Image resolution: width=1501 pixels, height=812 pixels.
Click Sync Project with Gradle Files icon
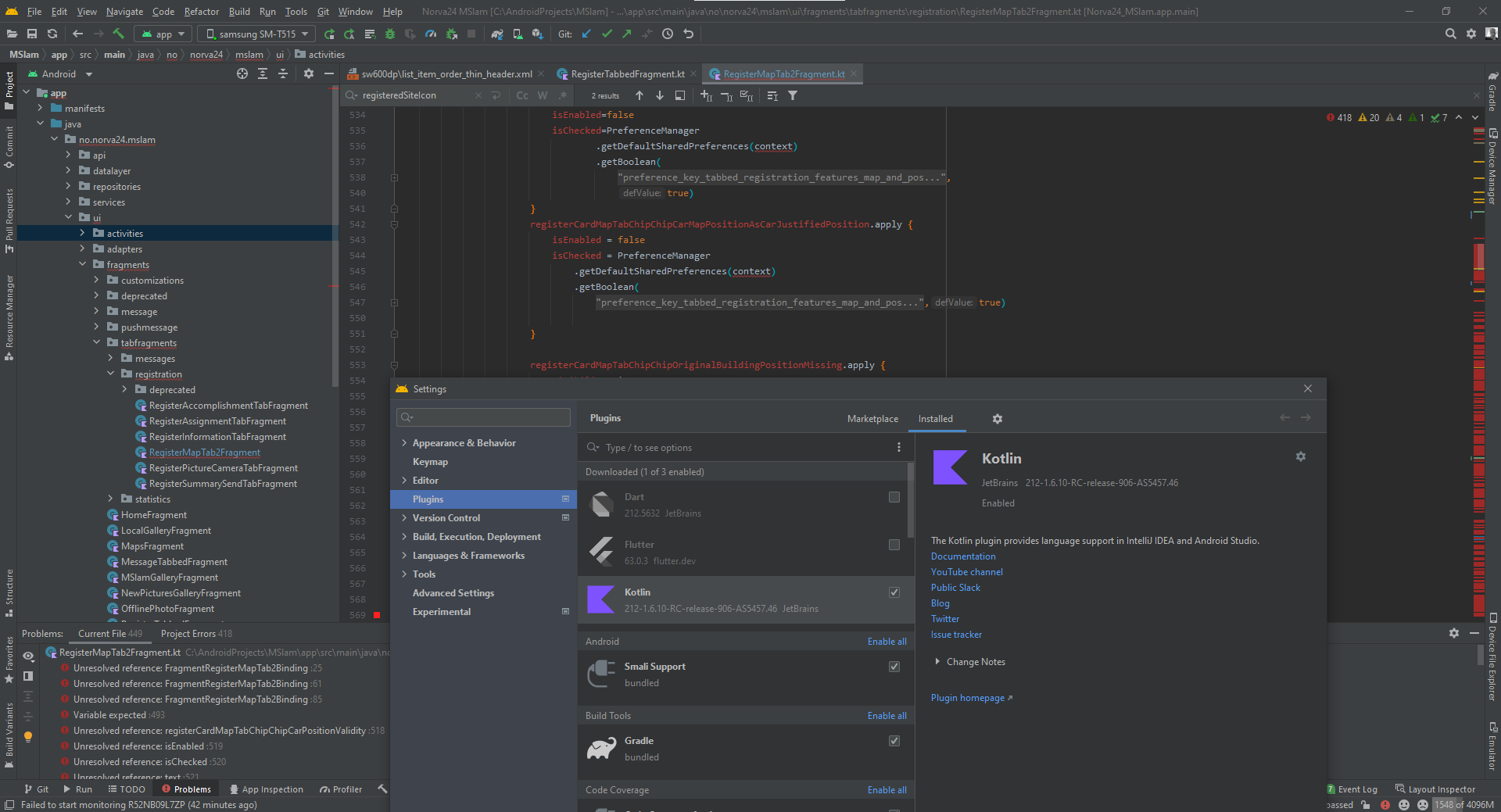[x=497, y=34]
